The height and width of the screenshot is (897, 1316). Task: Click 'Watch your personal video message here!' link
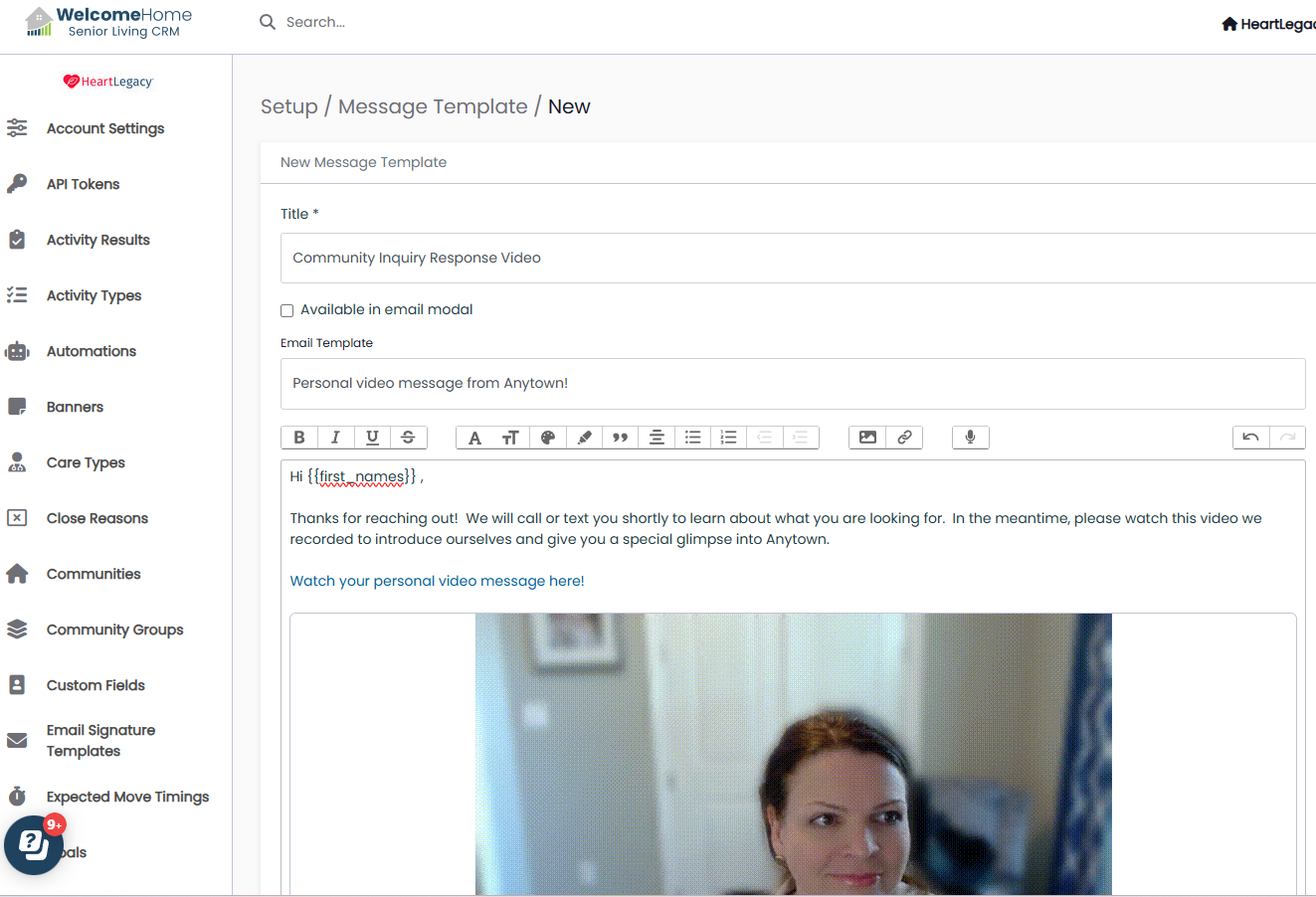pos(437,581)
